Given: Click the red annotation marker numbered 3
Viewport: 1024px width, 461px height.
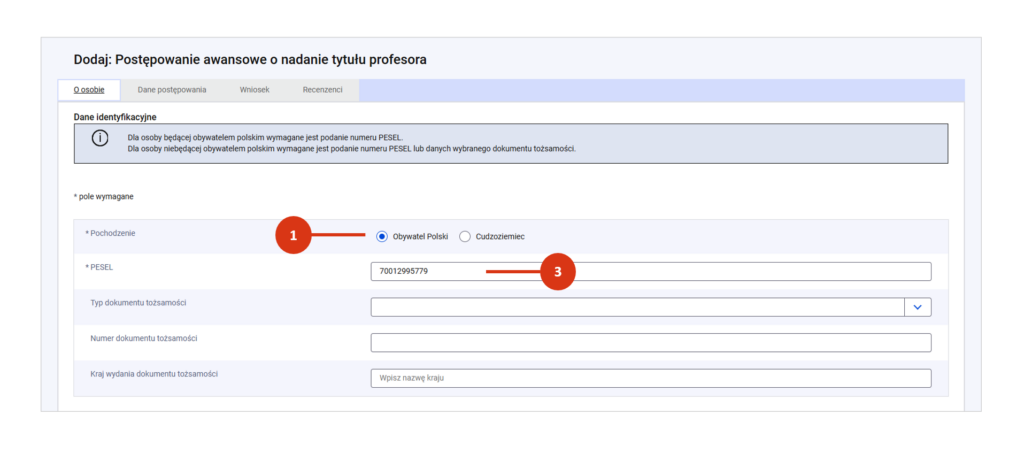Looking at the screenshot, I should (x=558, y=271).
